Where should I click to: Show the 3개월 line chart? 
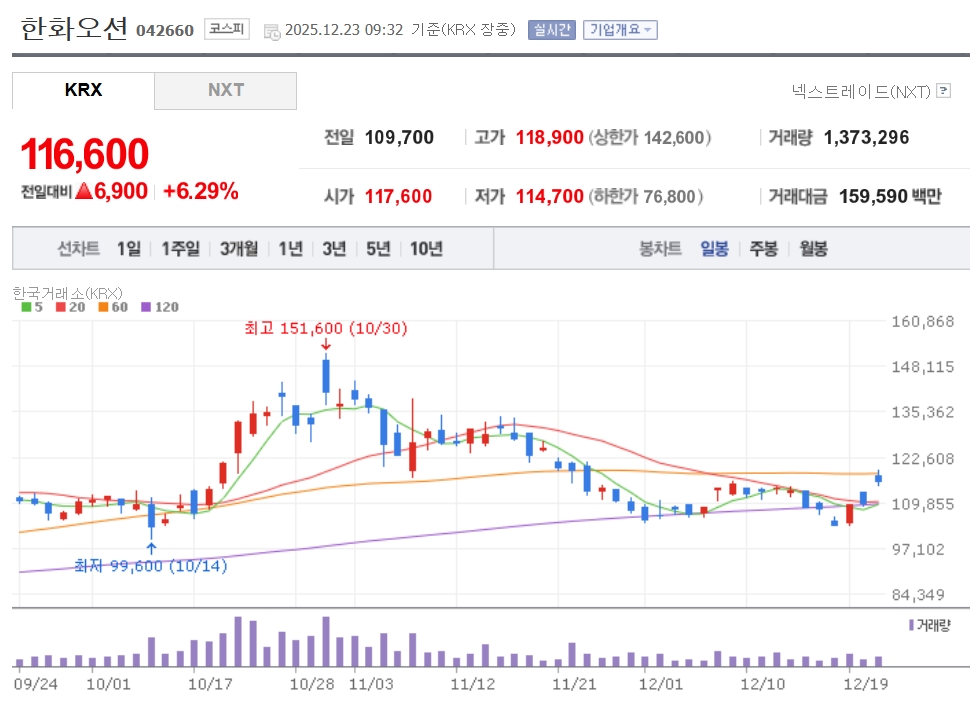pos(239,249)
